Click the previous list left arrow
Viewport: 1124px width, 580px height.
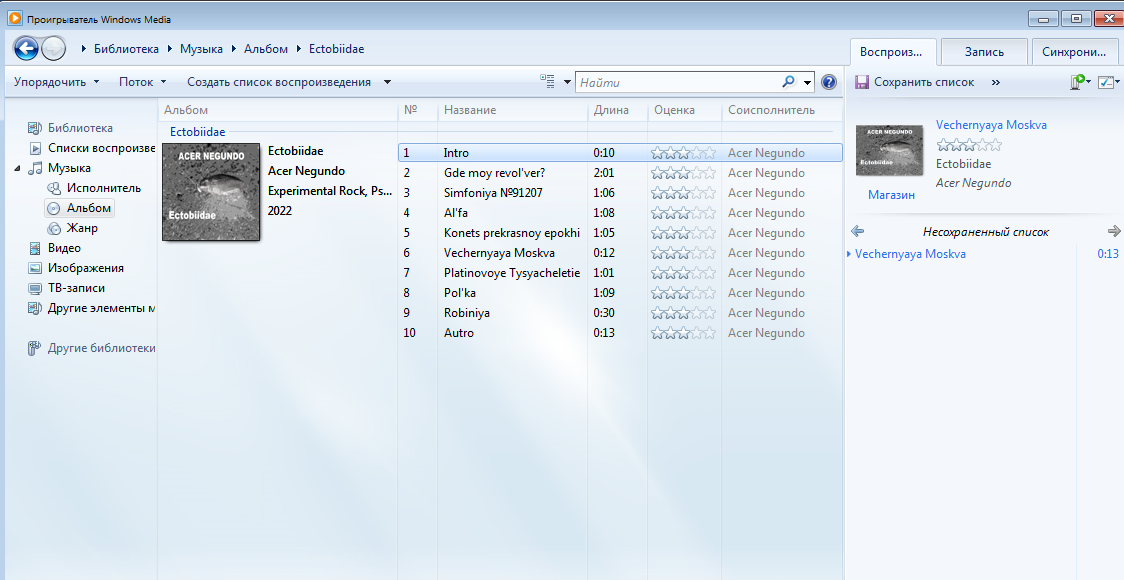pos(857,231)
